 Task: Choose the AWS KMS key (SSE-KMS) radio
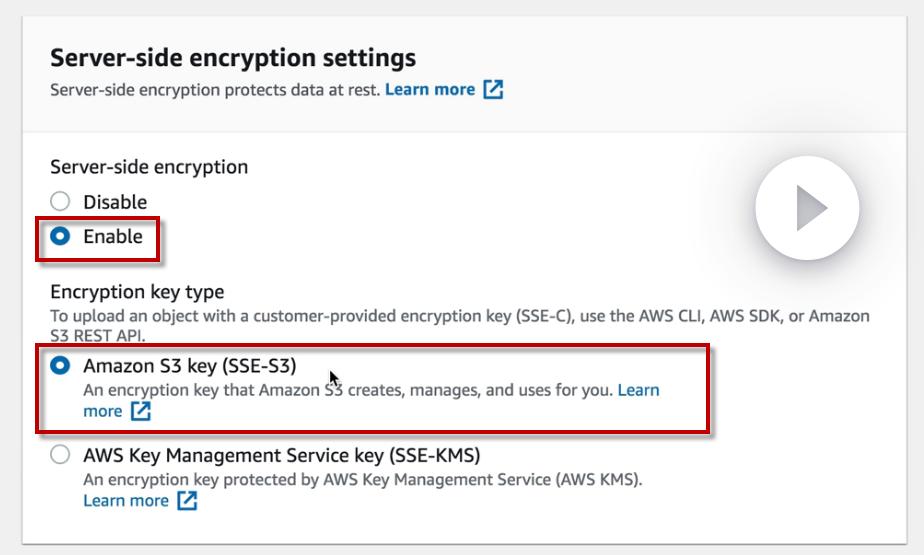point(61,456)
